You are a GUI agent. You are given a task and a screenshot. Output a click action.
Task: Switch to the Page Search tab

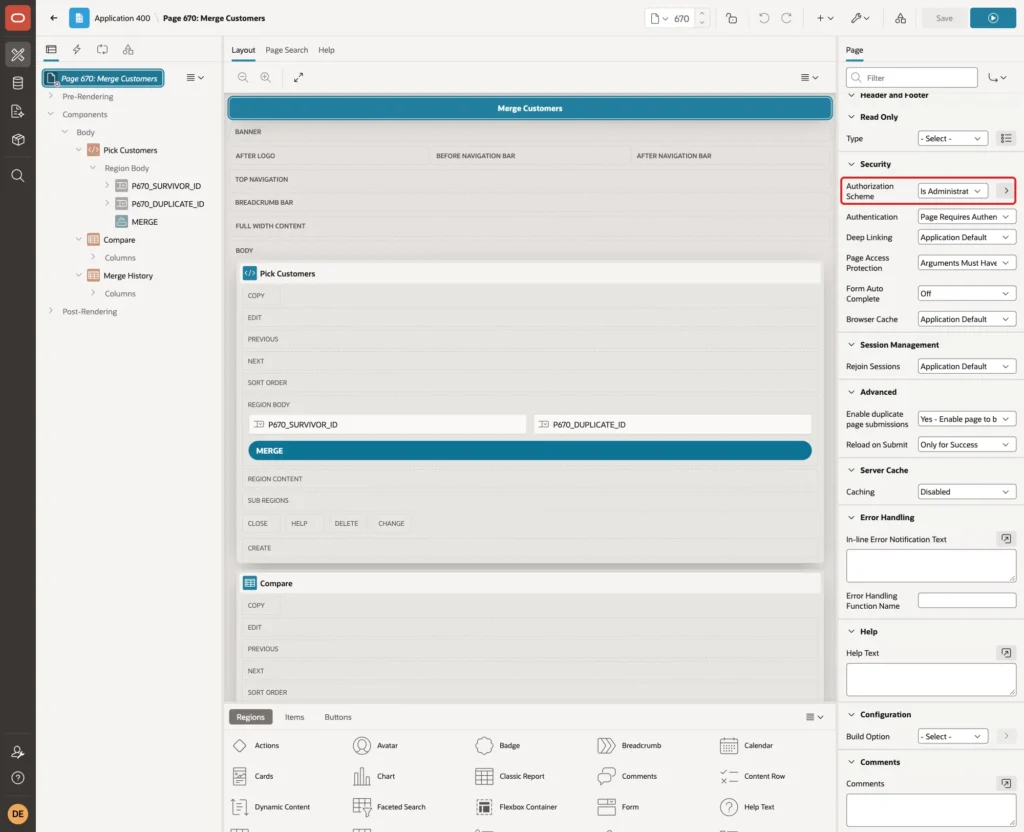point(286,50)
